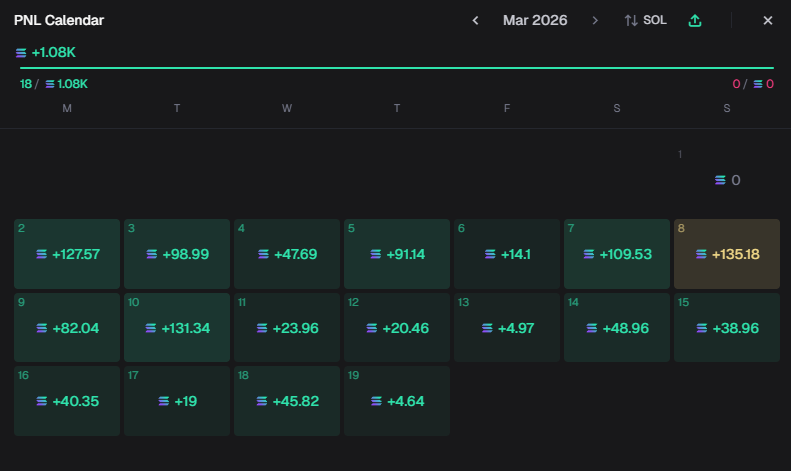Go to the previous month
Image resolution: width=791 pixels, height=471 pixels.
point(475,21)
